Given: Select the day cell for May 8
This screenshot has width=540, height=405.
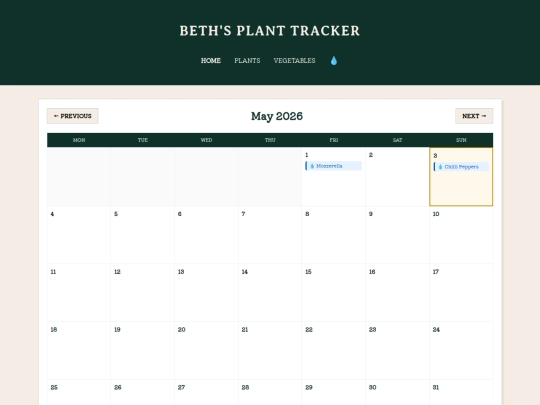Looking at the screenshot, I should (334, 235).
